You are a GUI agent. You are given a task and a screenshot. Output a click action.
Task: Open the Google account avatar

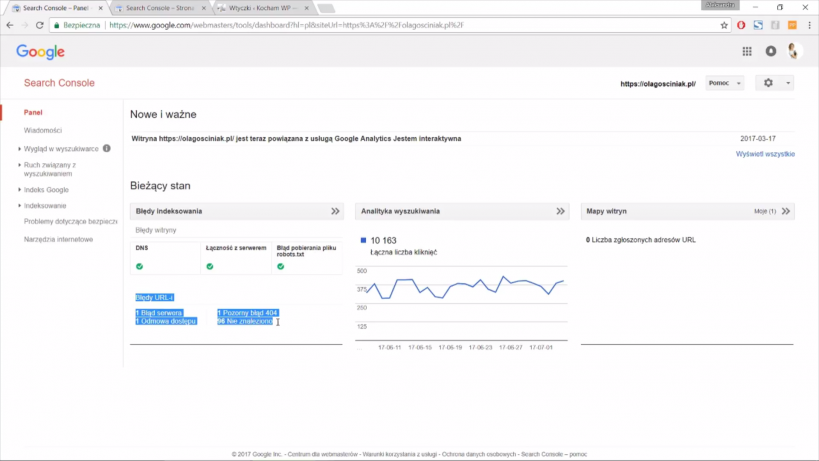[794, 51]
